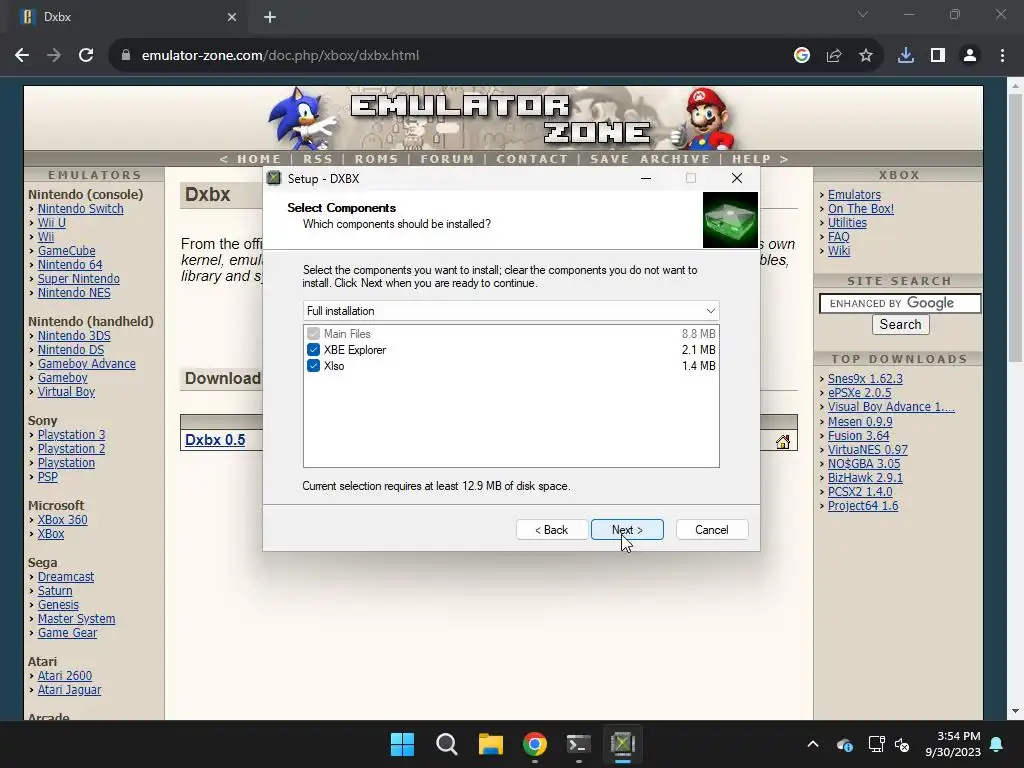Open the HOME menu on Emulator Zone
The width and height of the screenshot is (1024, 768).
pyautogui.click(x=259, y=159)
